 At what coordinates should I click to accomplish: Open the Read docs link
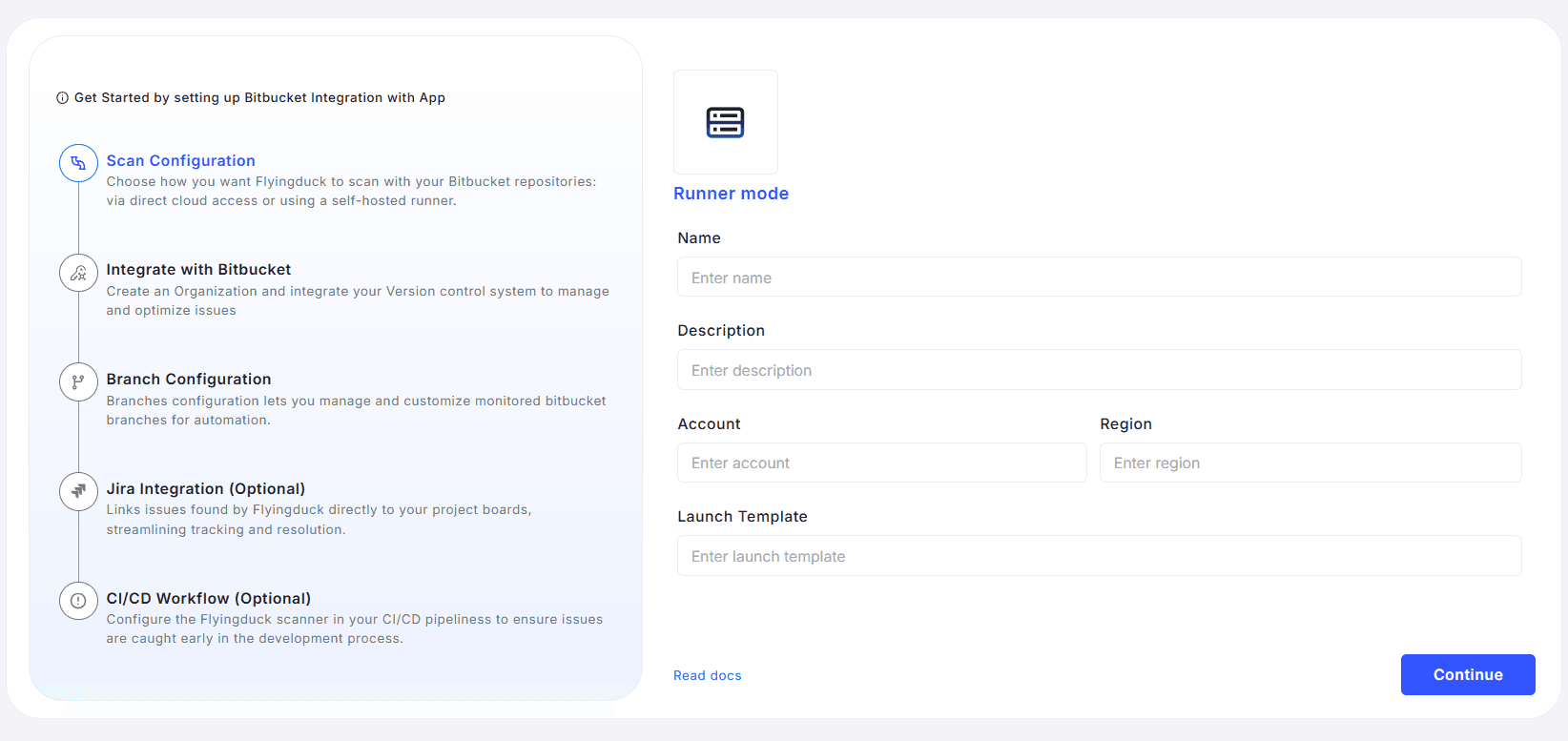[707, 675]
